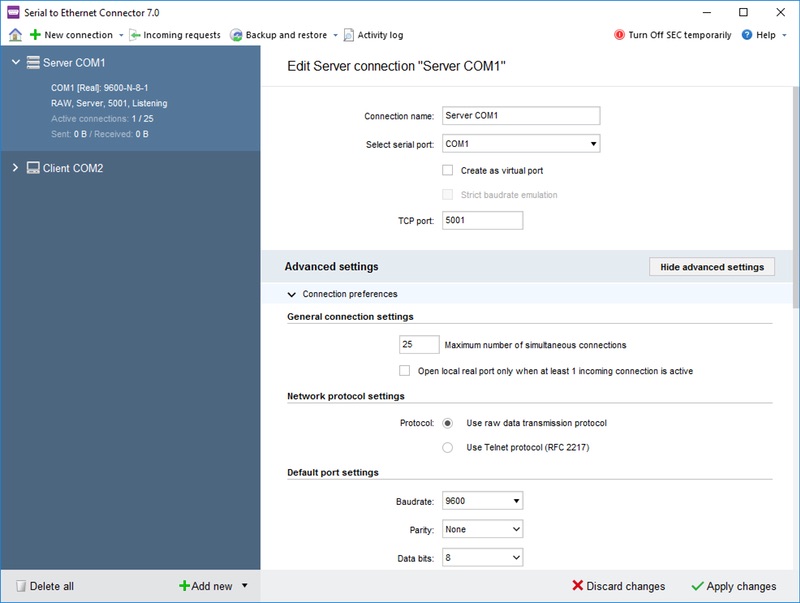Open the Select serial port COM1 dropdown
The height and width of the screenshot is (603, 800).
[521, 144]
